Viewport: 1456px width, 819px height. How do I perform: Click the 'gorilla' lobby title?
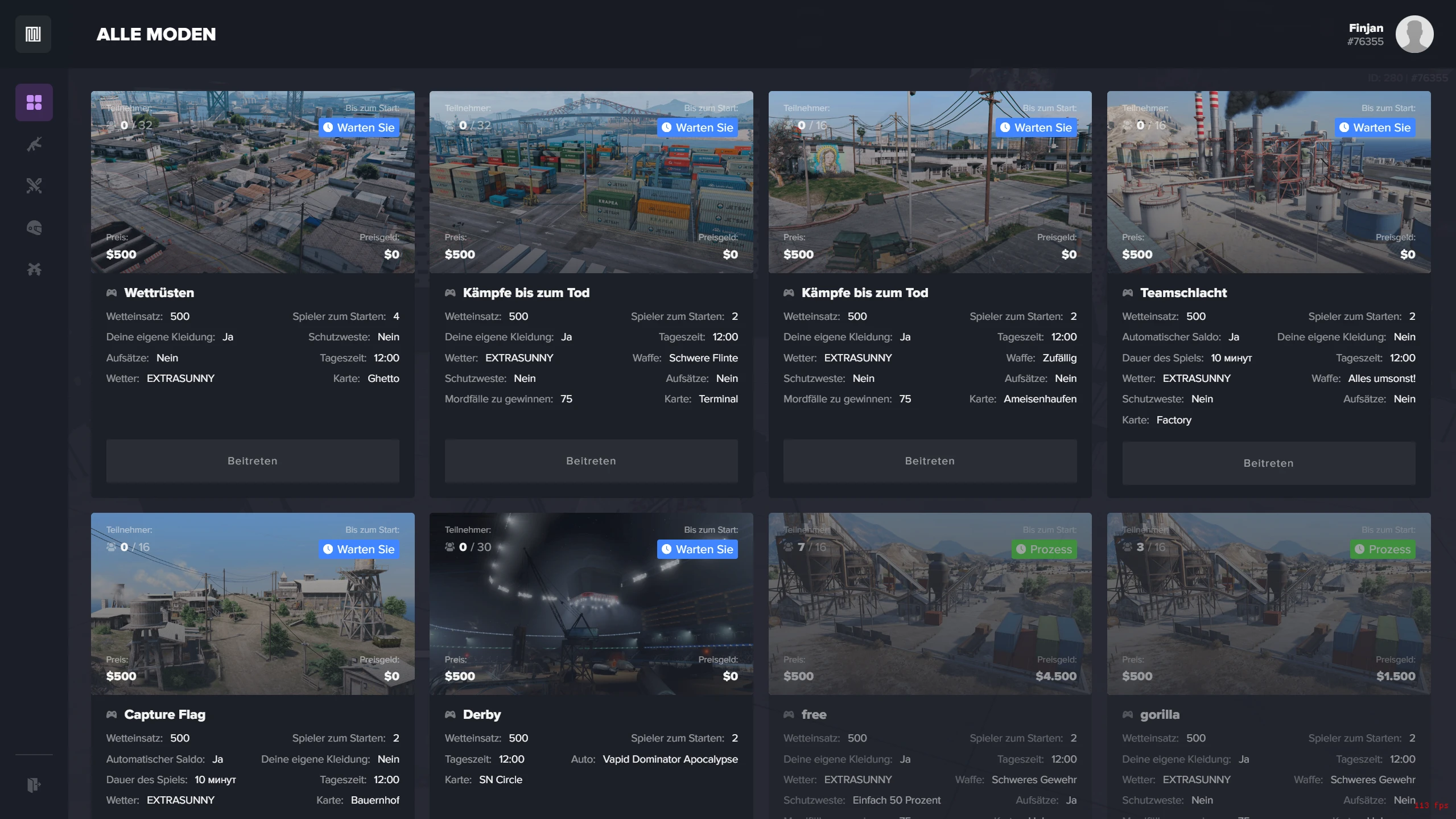(x=1160, y=714)
